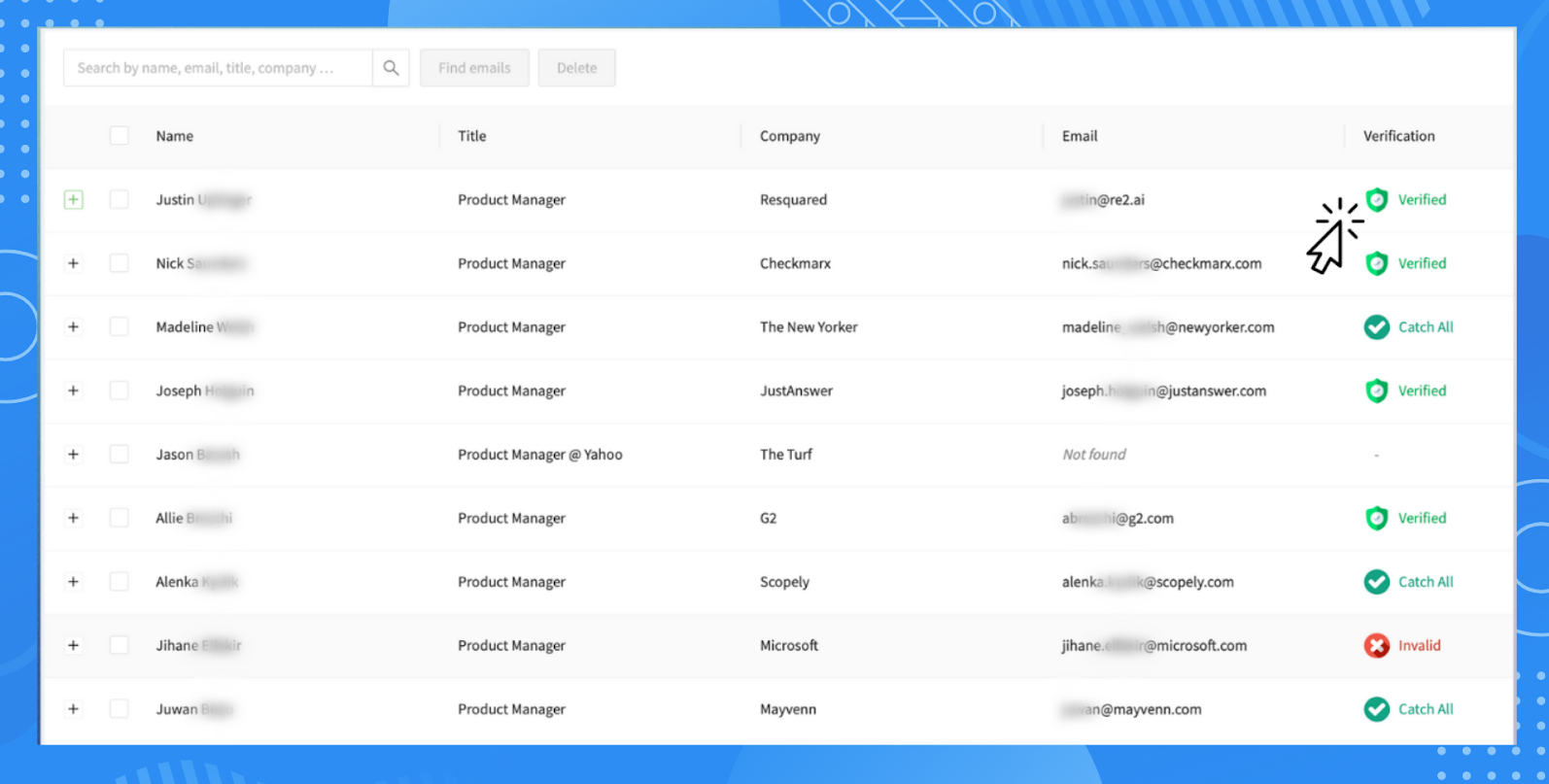The height and width of the screenshot is (784, 1549).
Task: Expand the Justin row with green plus
Action: point(73,200)
